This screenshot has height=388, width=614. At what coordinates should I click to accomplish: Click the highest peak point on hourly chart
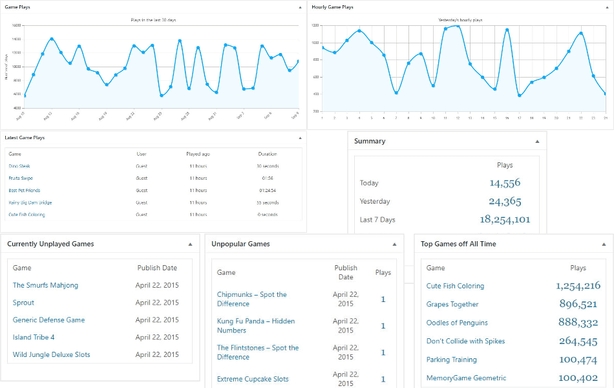(457, 26)
